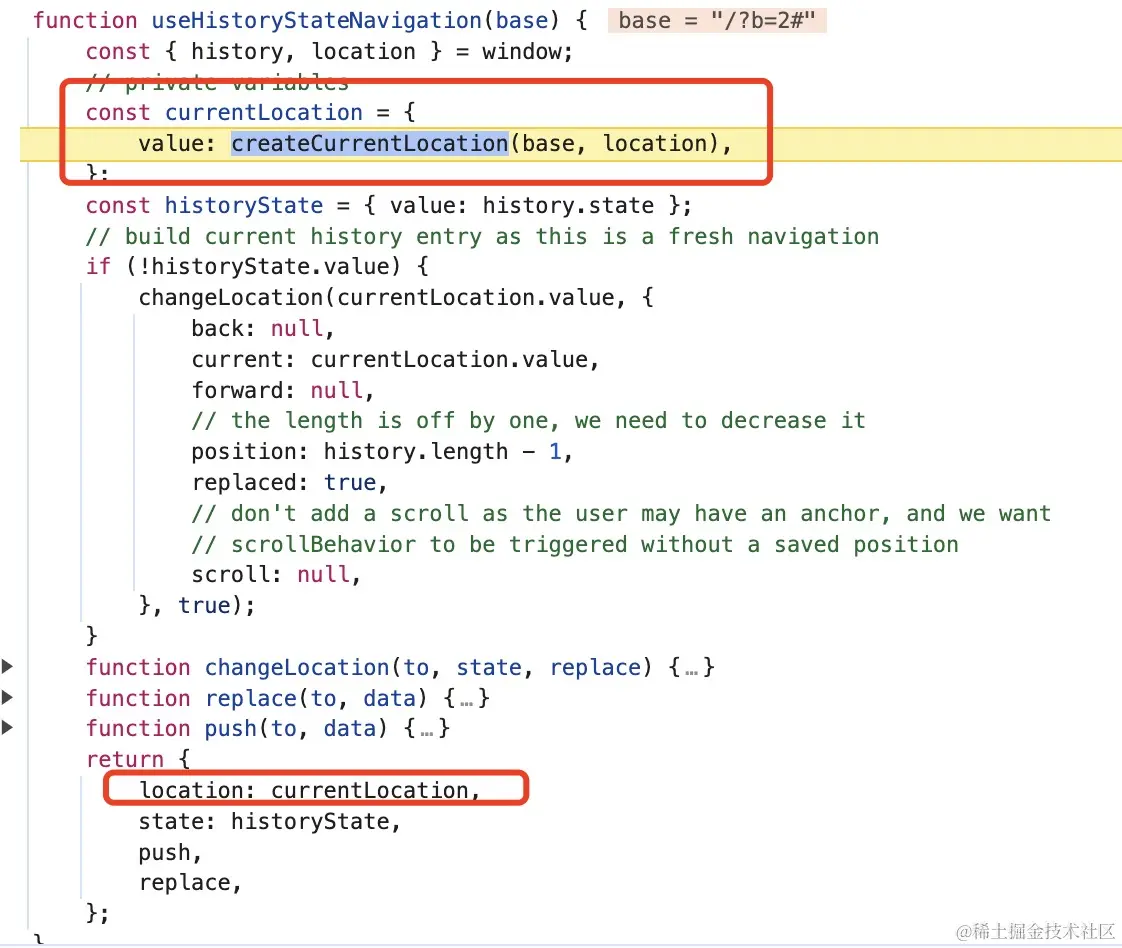Click the "don't add a scroll" comment
The image size is (1122, 948).
point(621,514)
